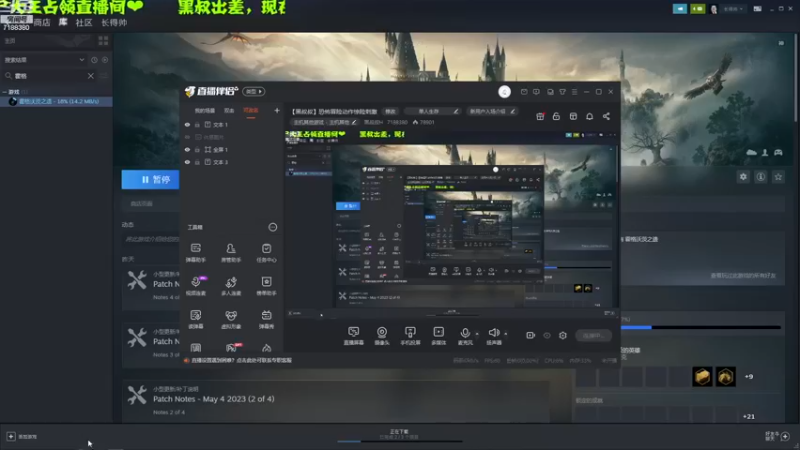Add a new scene with plus button
800x450 pixels.
277,110
